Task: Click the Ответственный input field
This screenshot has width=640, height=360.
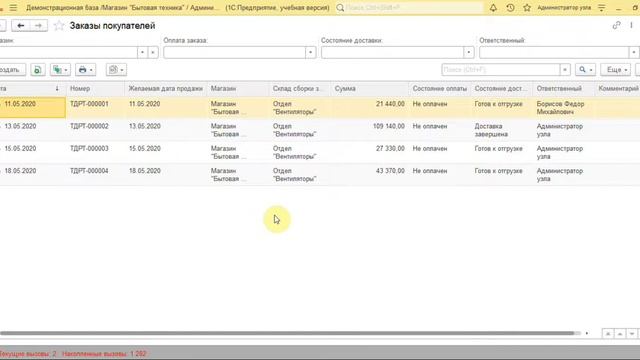Action: point(554,53)
